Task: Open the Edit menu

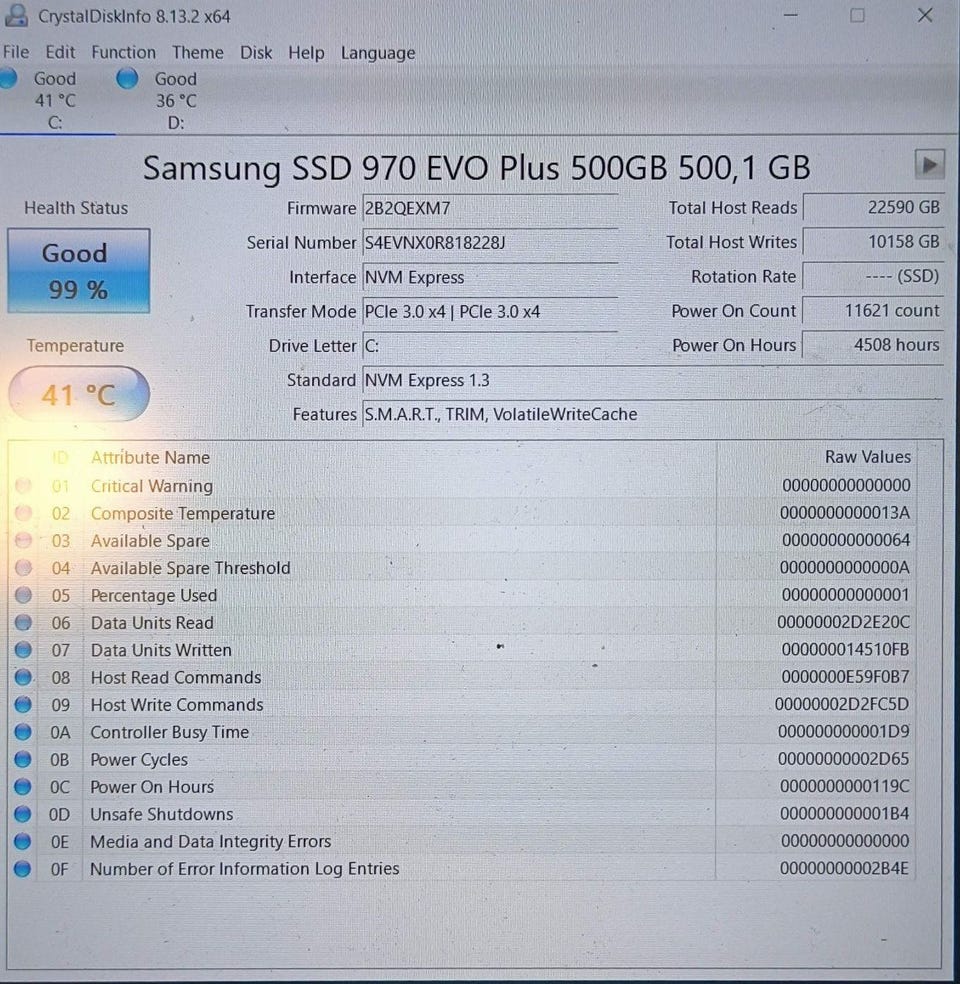Action: tap(60, 52)
